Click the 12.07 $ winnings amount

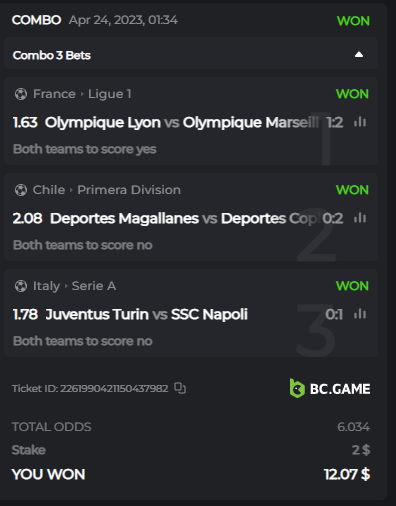click(x=347, y=474)
